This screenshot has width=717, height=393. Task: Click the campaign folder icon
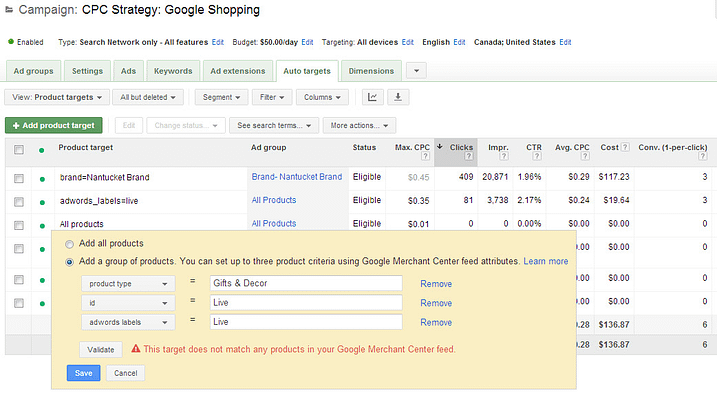9,10
